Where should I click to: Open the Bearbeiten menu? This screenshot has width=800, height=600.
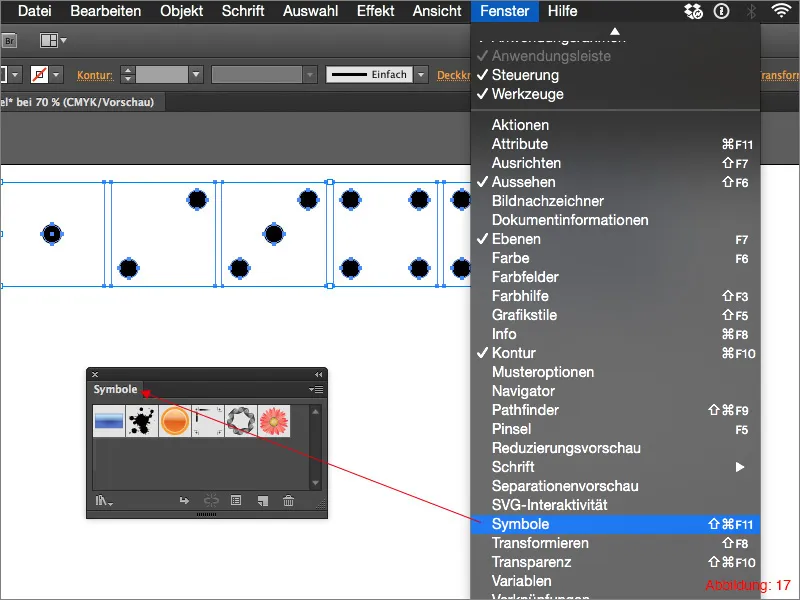coord(106,11)
